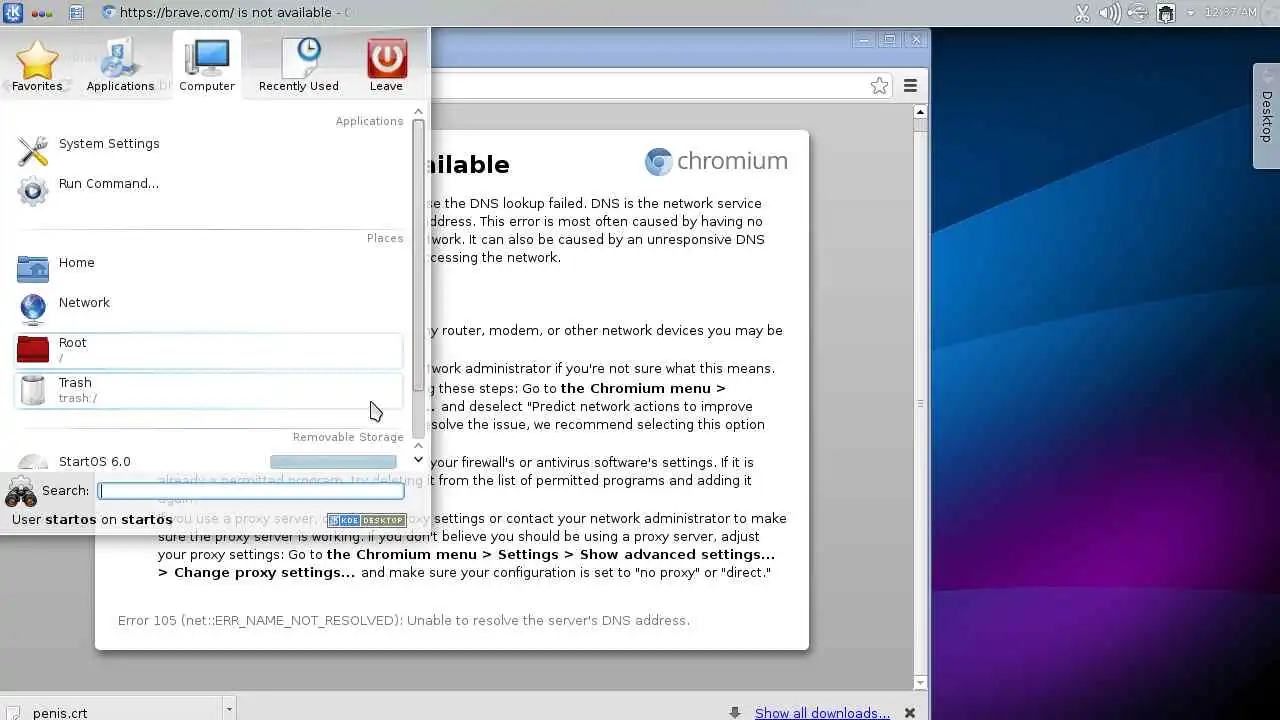The width and height of the screenshot is (1280, 720).
Task: Click the Chromium page scroll-up arrow
Action: coord(920,111)
